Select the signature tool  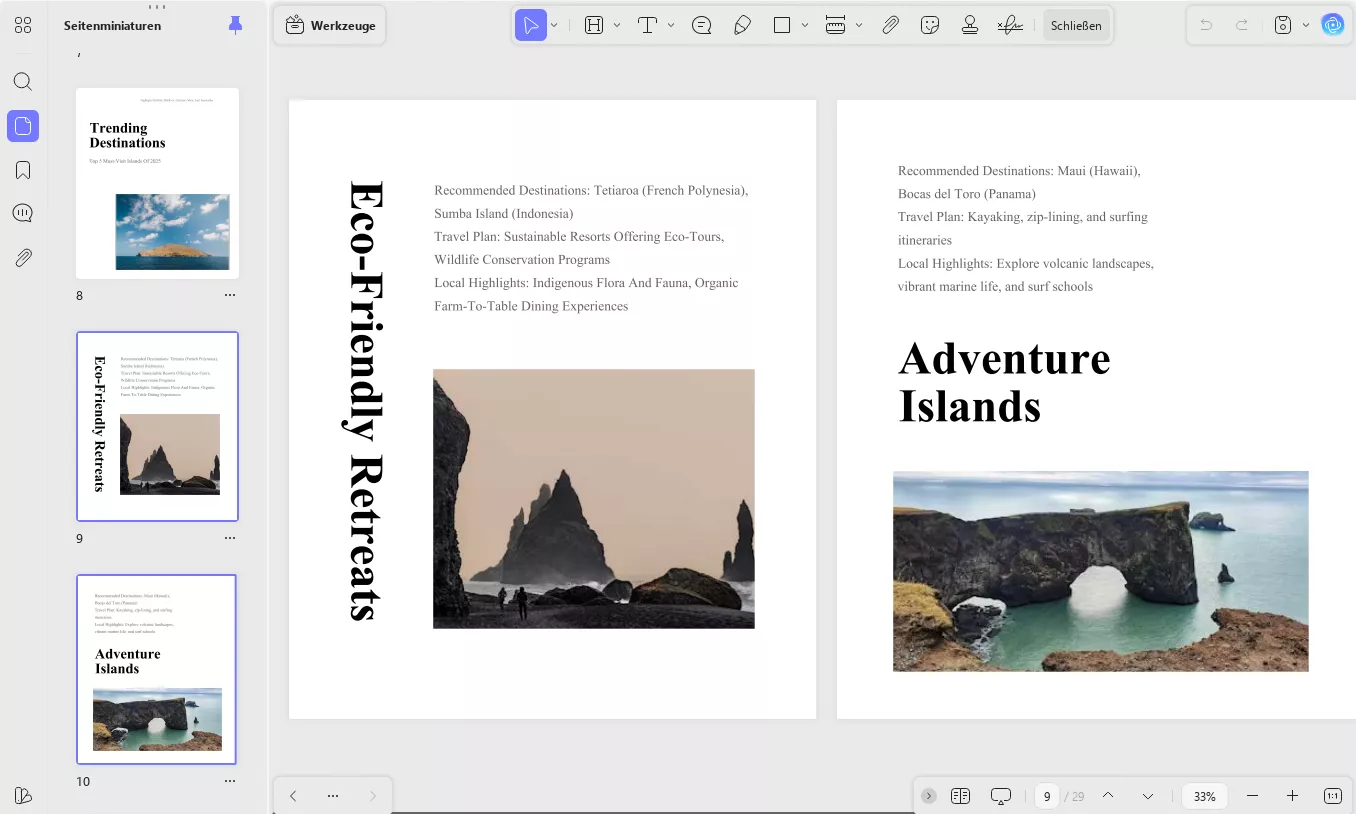(x=1010, y=26)
